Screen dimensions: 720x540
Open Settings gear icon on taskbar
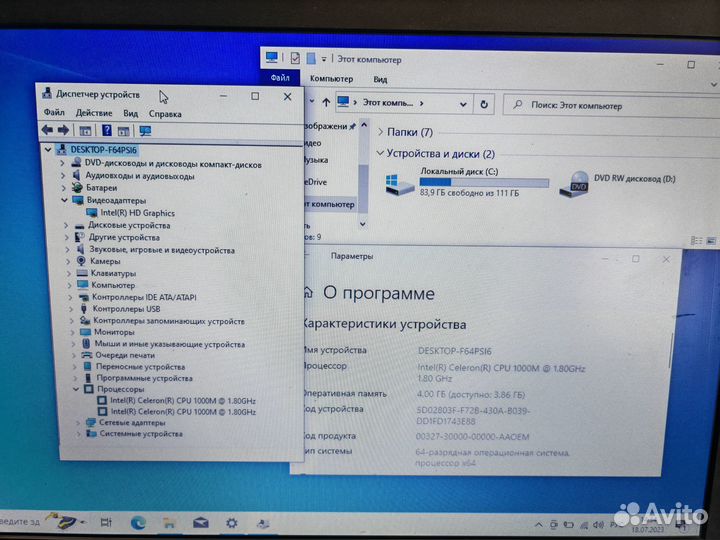232,523
